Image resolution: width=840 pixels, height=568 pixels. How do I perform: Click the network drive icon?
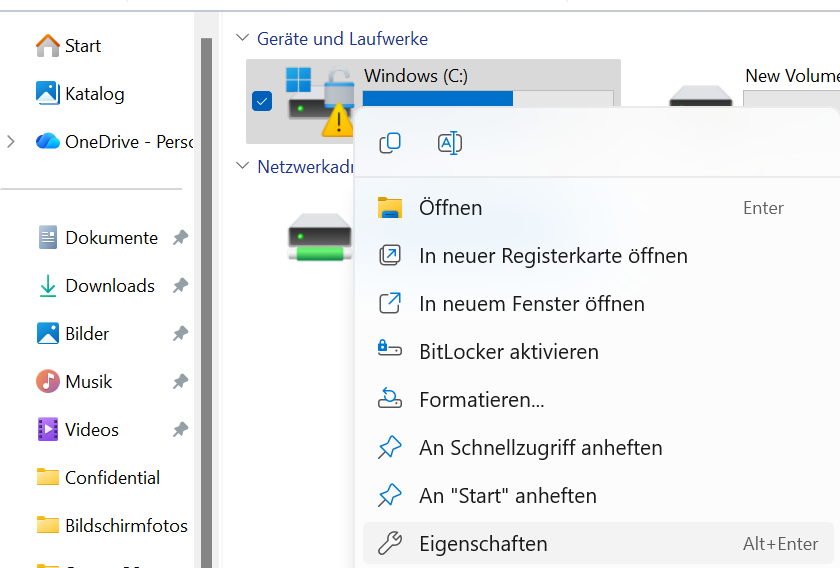click(x=320, y=236)
